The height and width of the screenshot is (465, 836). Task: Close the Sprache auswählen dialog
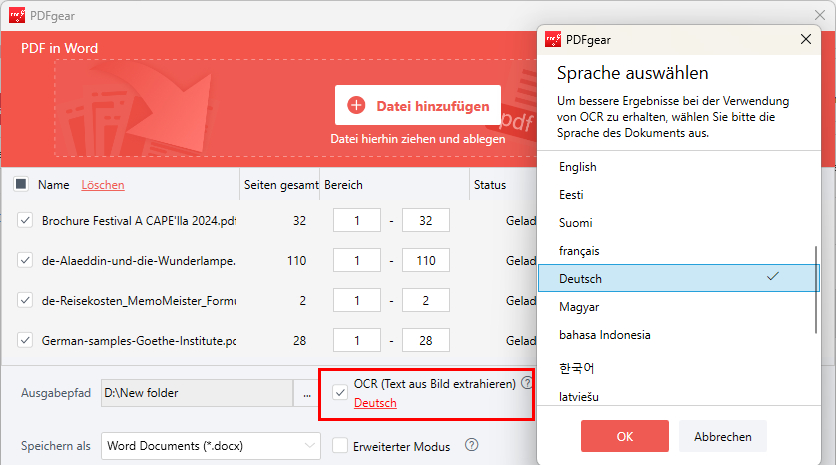point(806,39)
